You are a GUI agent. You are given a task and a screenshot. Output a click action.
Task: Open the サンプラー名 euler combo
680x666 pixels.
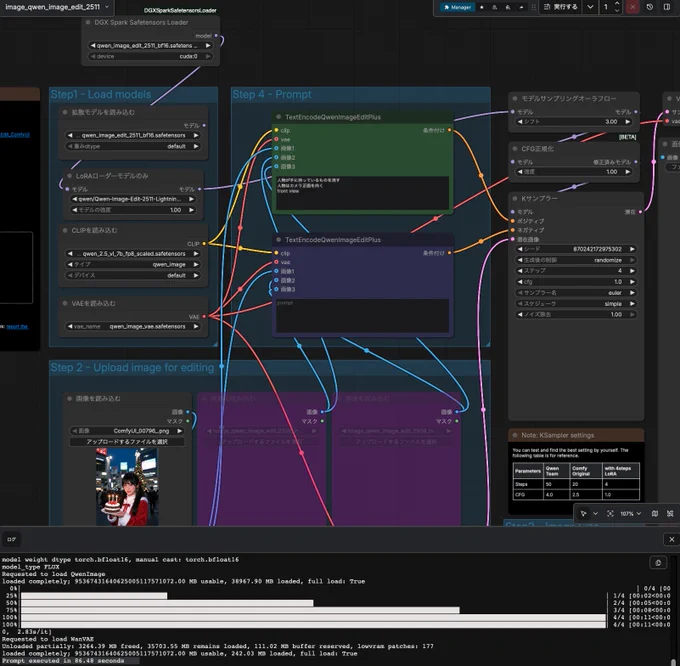coord(576,293)
